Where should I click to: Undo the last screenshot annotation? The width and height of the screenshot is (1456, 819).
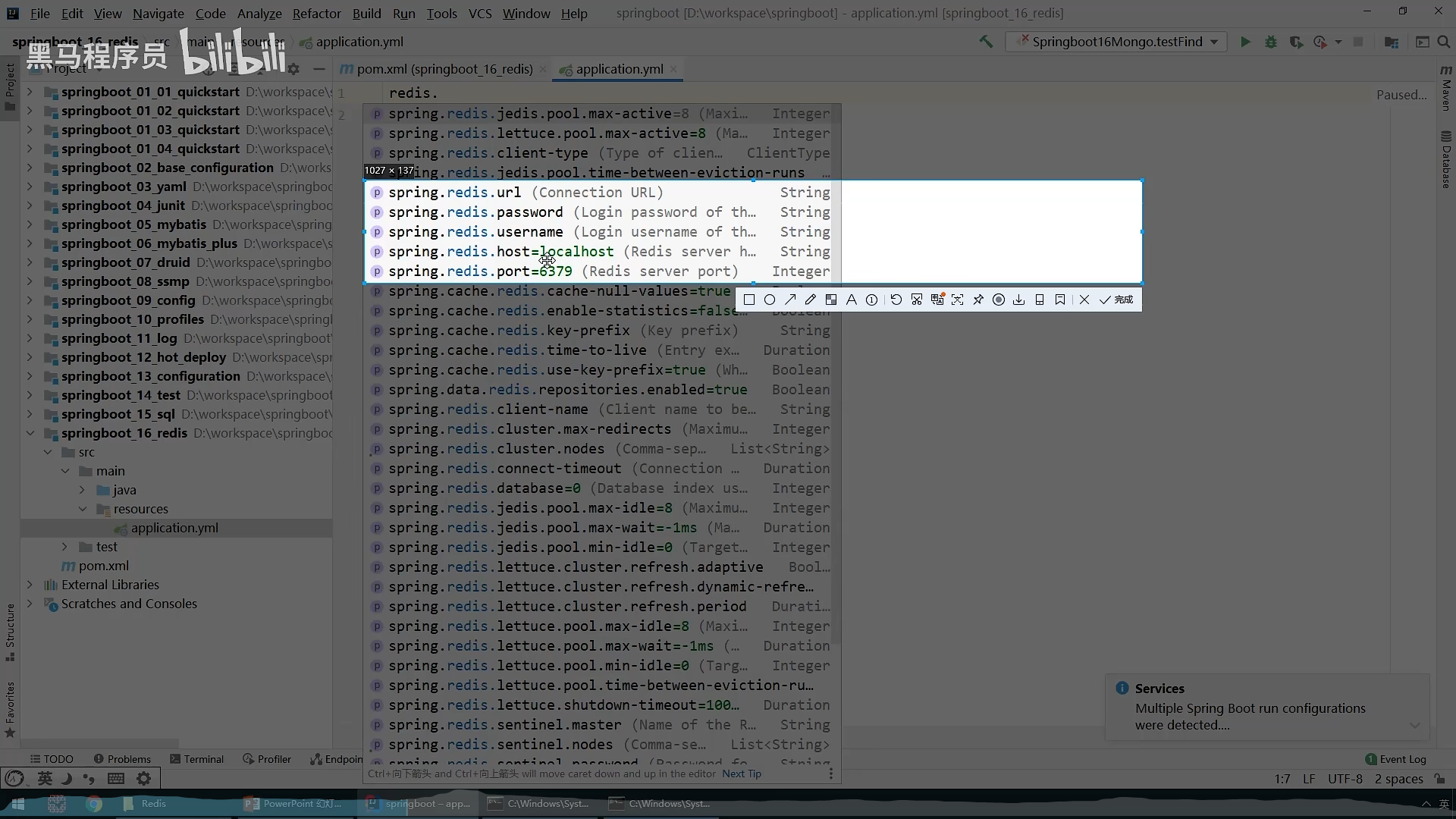[896, 300]
